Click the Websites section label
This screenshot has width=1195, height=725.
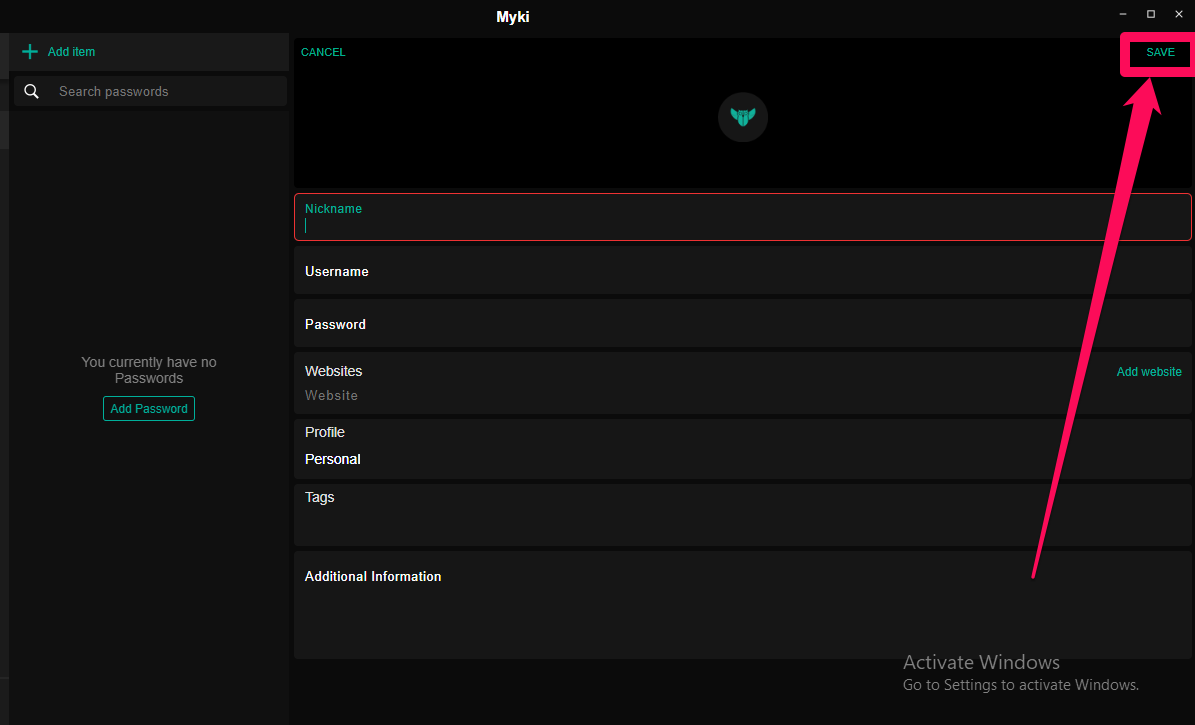334,371
